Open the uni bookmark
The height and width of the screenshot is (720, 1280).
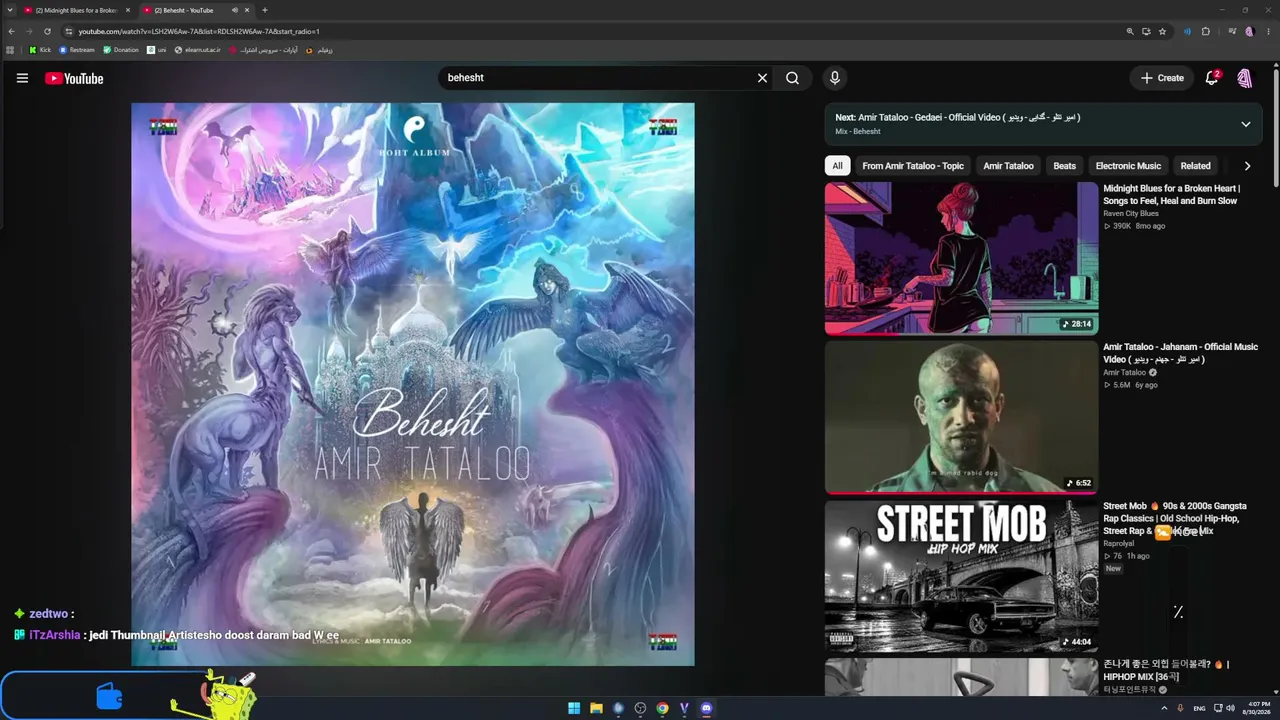(157, 49)
